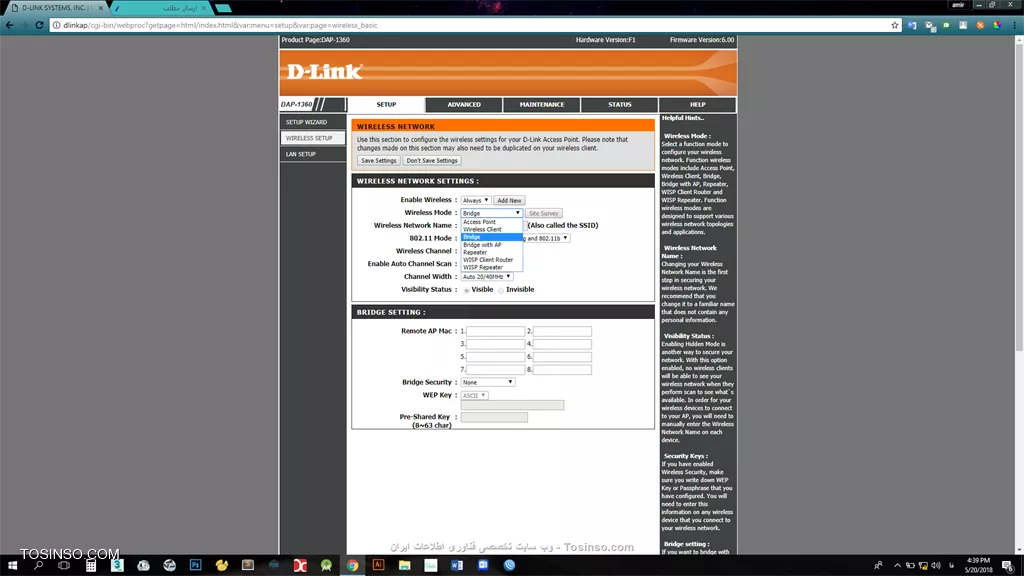Viewport: 1024px width, 576px height.
Task: Open Task View in the taskbar
Action: coord(64,565)
